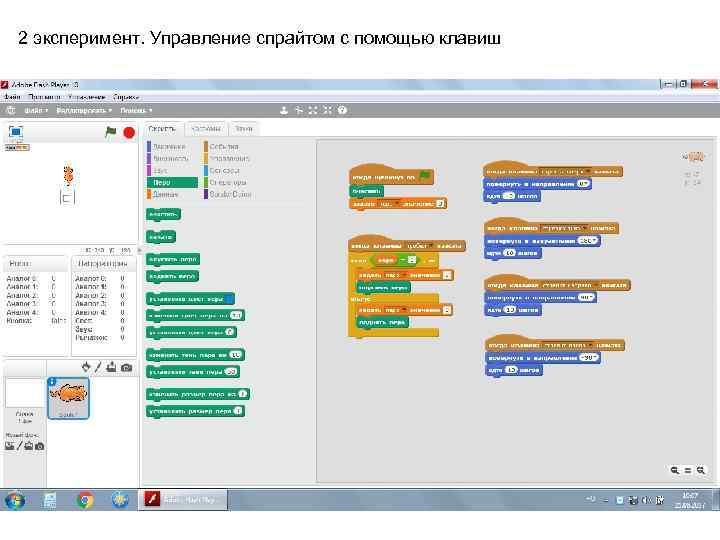This screenshot has height=540, width=720.
Task: Select the Сенсоры block category
Action: click(225, 170)
